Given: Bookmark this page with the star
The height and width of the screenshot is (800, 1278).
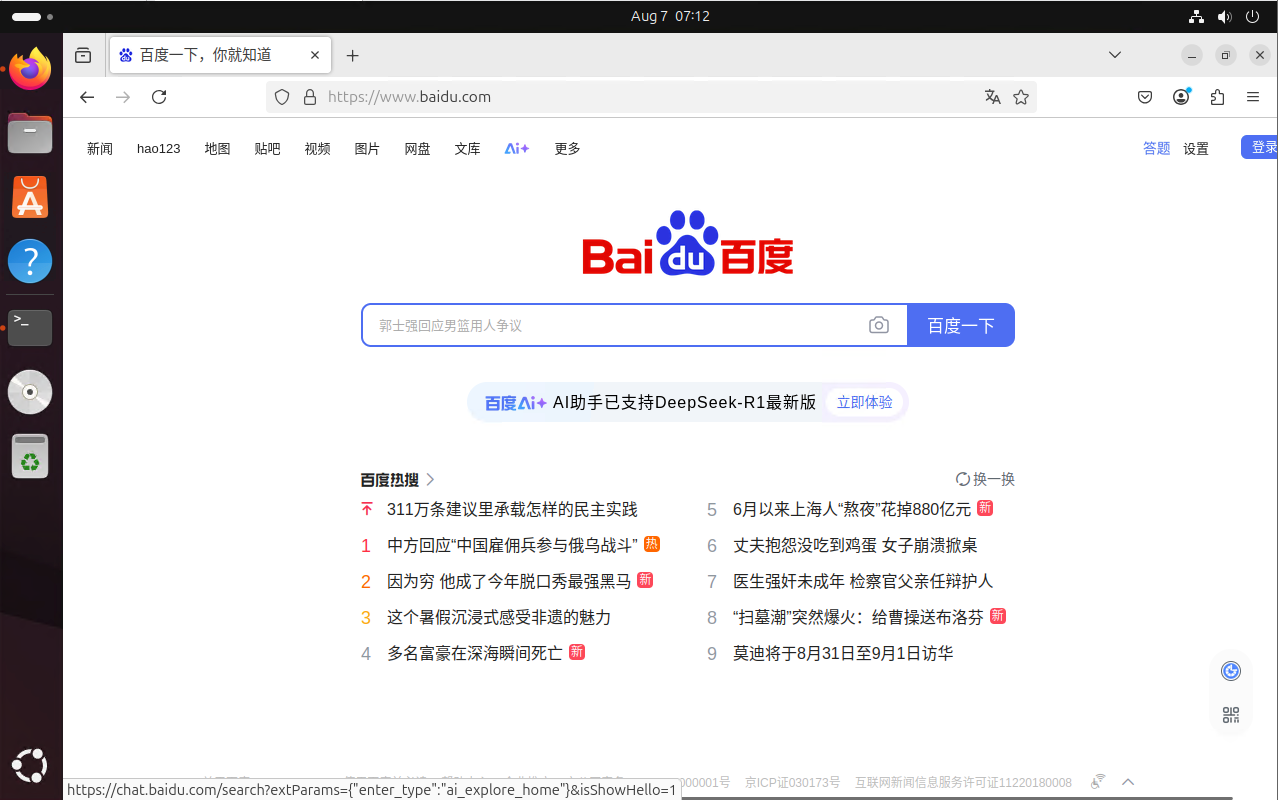Looking at the screenshot, I should click(1021, 97).
